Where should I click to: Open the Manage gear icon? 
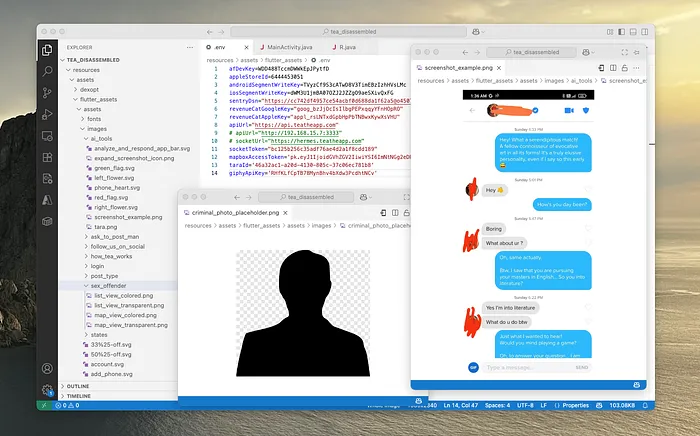coord(47,390)
